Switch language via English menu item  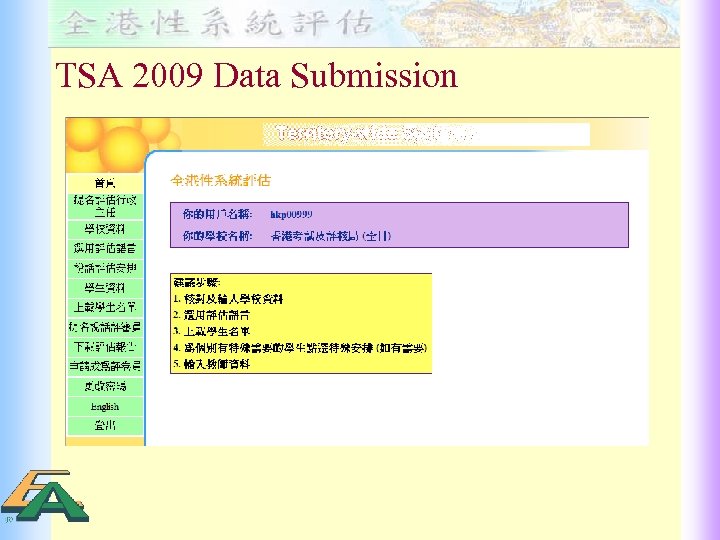point(105,407)
